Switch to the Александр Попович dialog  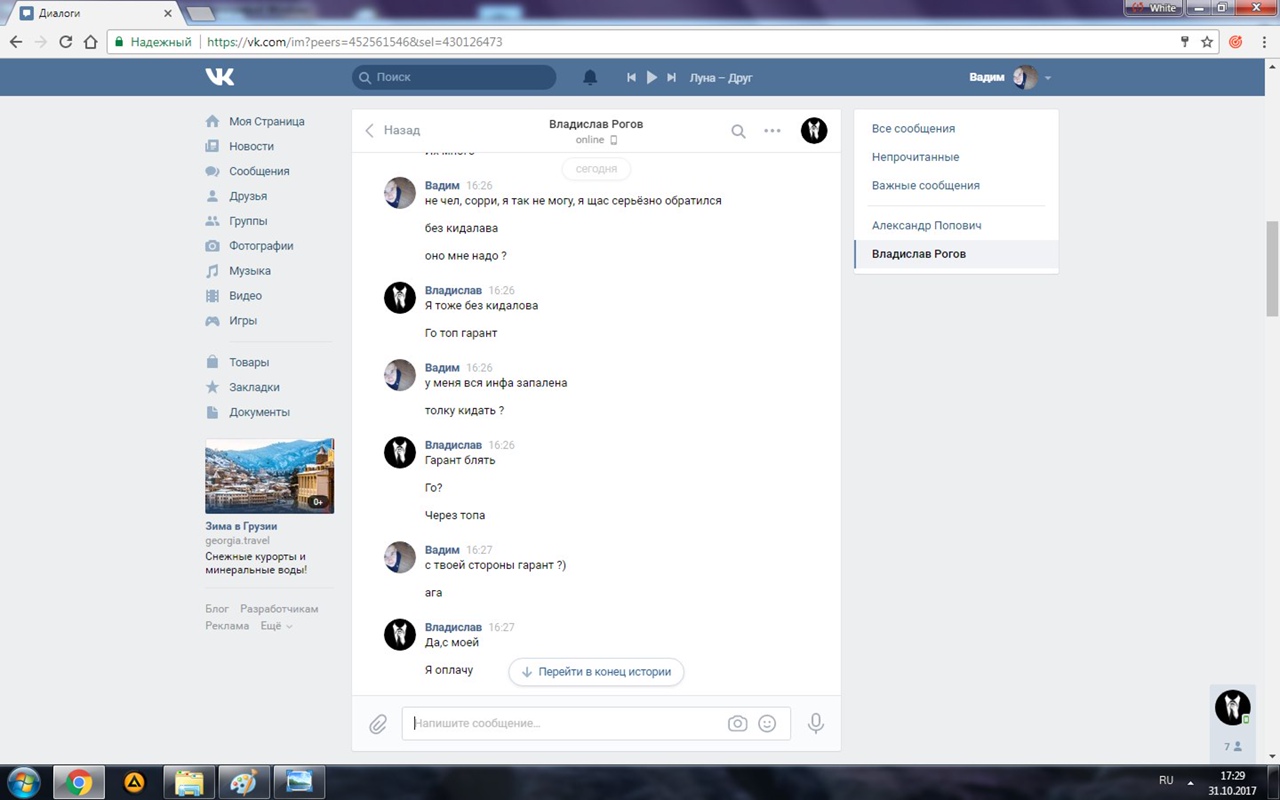click(926, 226)
